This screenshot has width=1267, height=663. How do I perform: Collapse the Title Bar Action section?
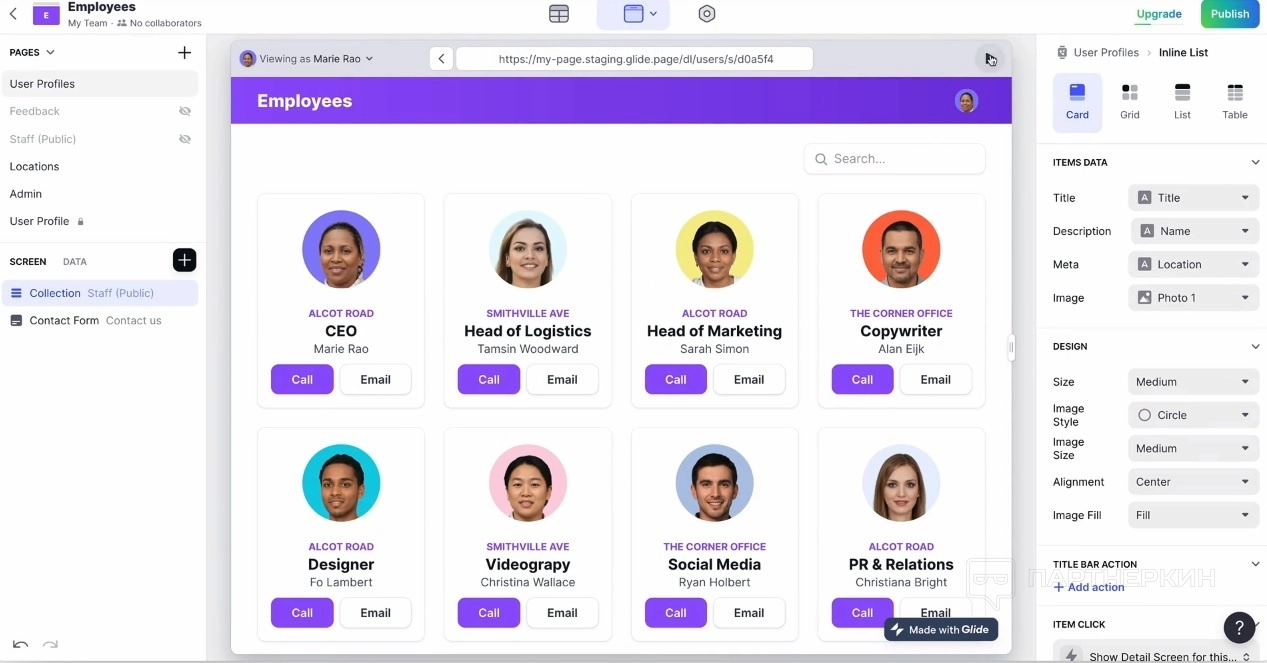pyautogui.click(x=1256, y=564)
